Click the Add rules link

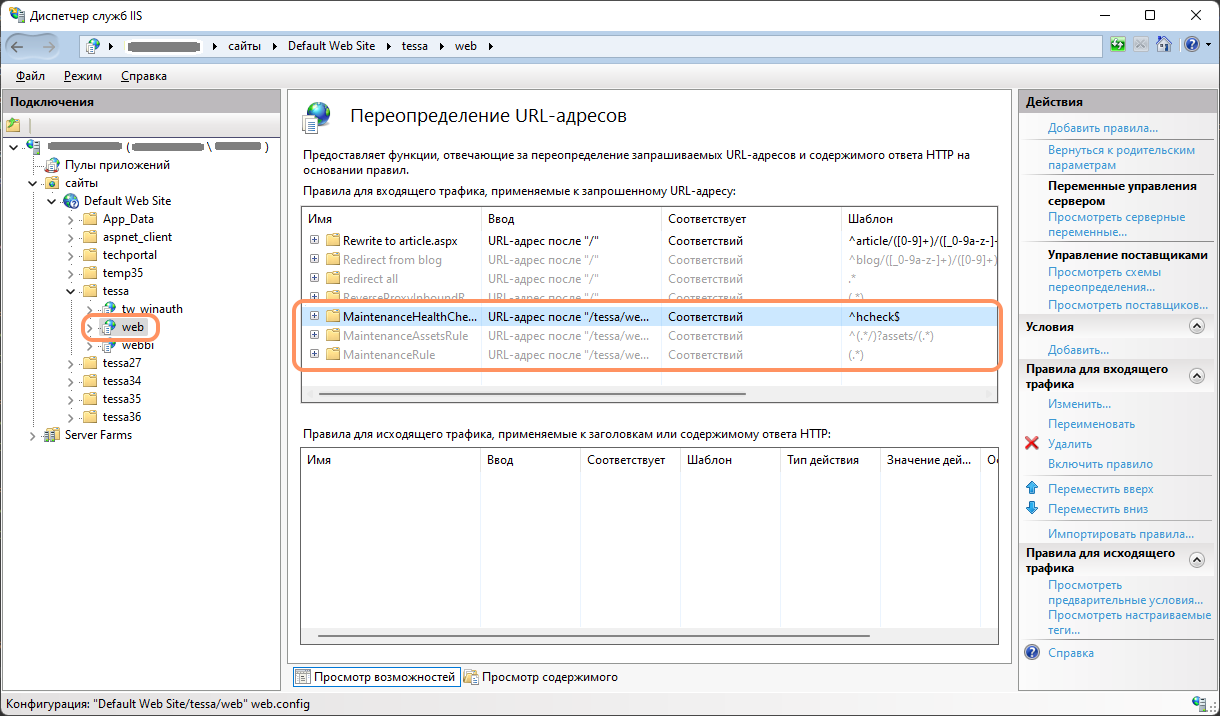coord(1102,128)
